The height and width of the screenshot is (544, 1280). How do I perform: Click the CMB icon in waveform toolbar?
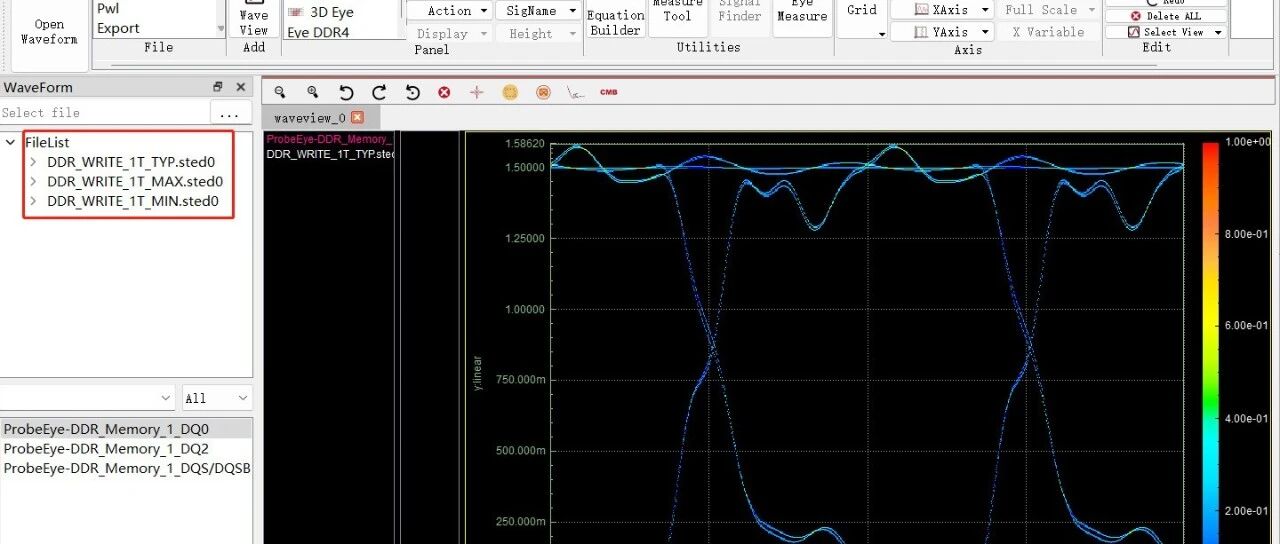608,92
